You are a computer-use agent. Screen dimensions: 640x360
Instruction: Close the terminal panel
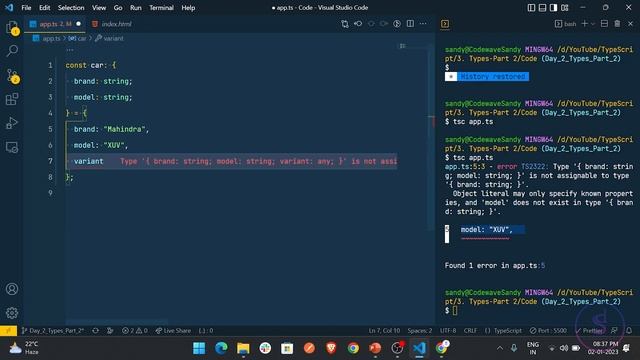(x=631, y=24)
